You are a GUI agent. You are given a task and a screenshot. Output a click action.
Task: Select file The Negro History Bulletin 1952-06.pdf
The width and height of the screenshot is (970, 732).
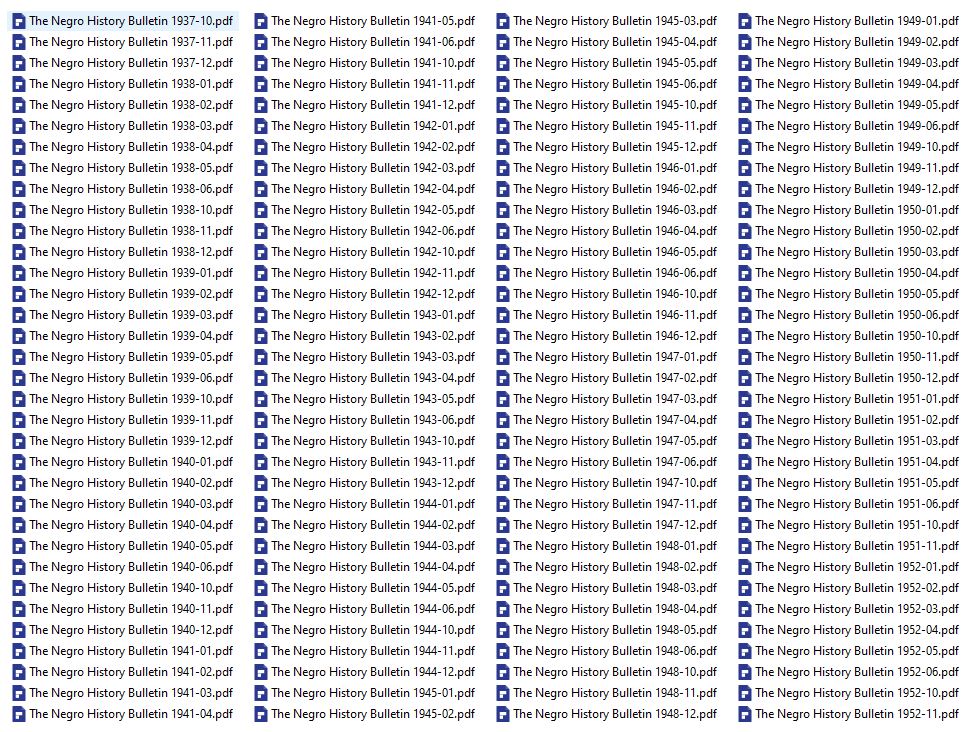(856, 672)
